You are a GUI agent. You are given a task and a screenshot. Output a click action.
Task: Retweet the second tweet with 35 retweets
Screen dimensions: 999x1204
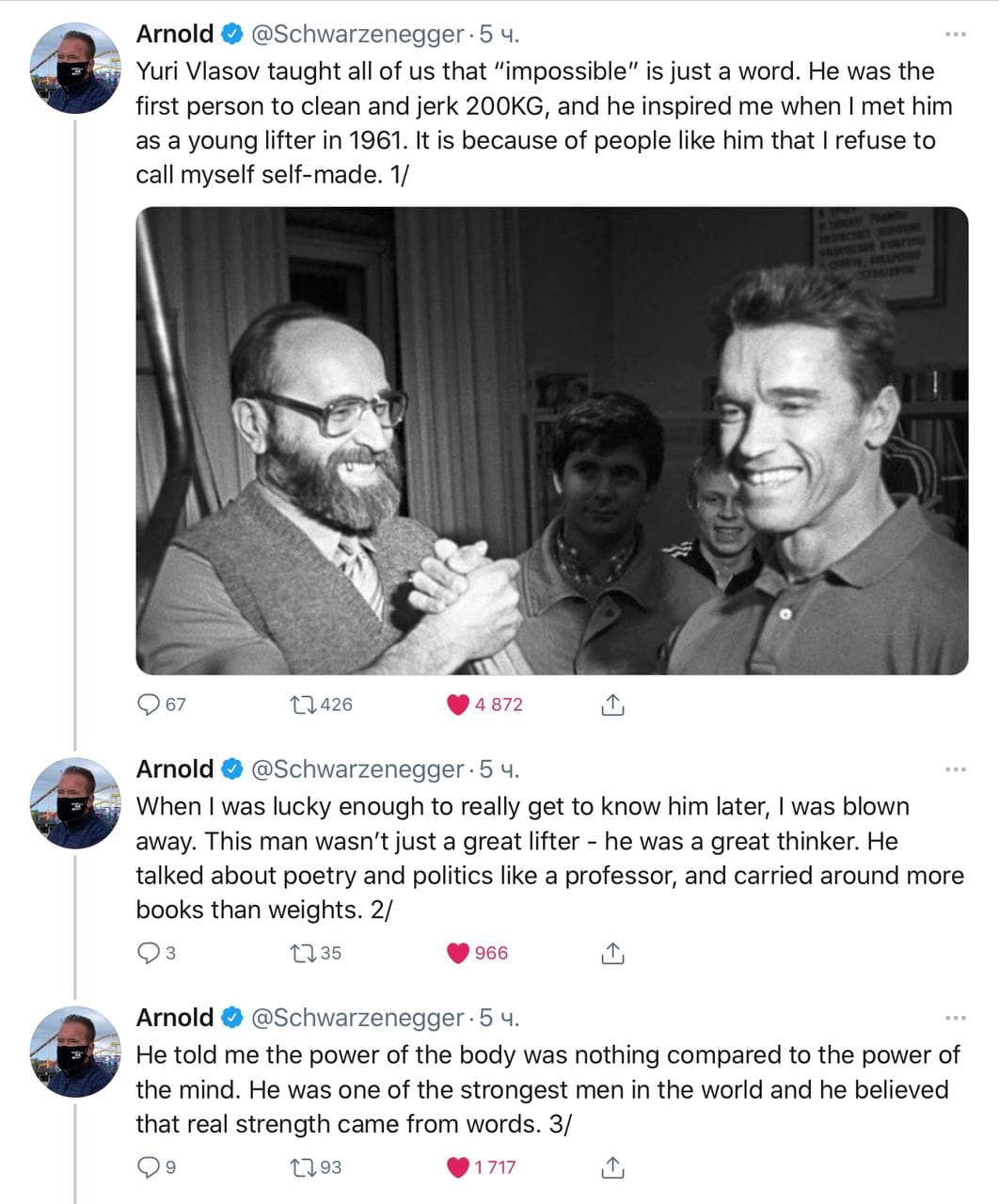point(304,953)
